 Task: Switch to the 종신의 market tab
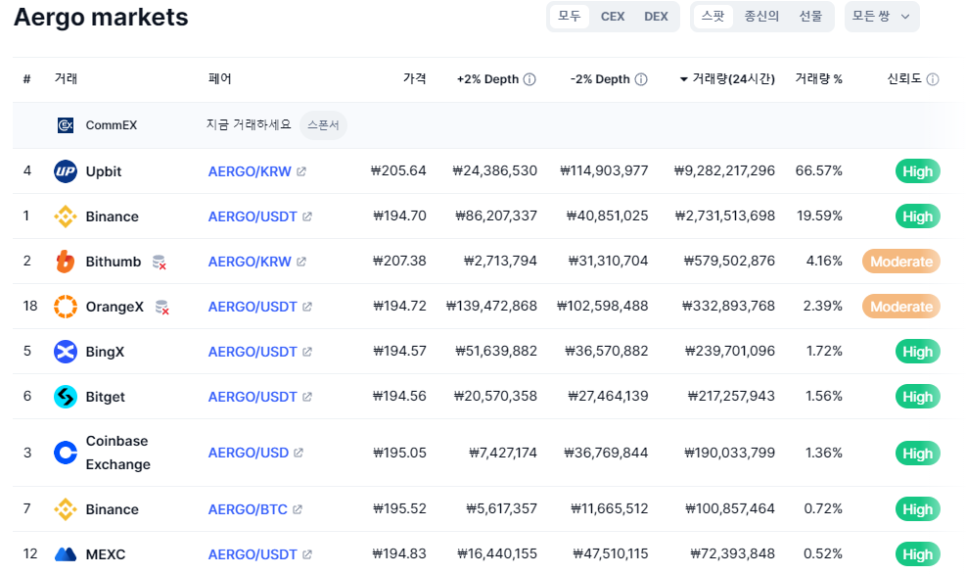761,16
